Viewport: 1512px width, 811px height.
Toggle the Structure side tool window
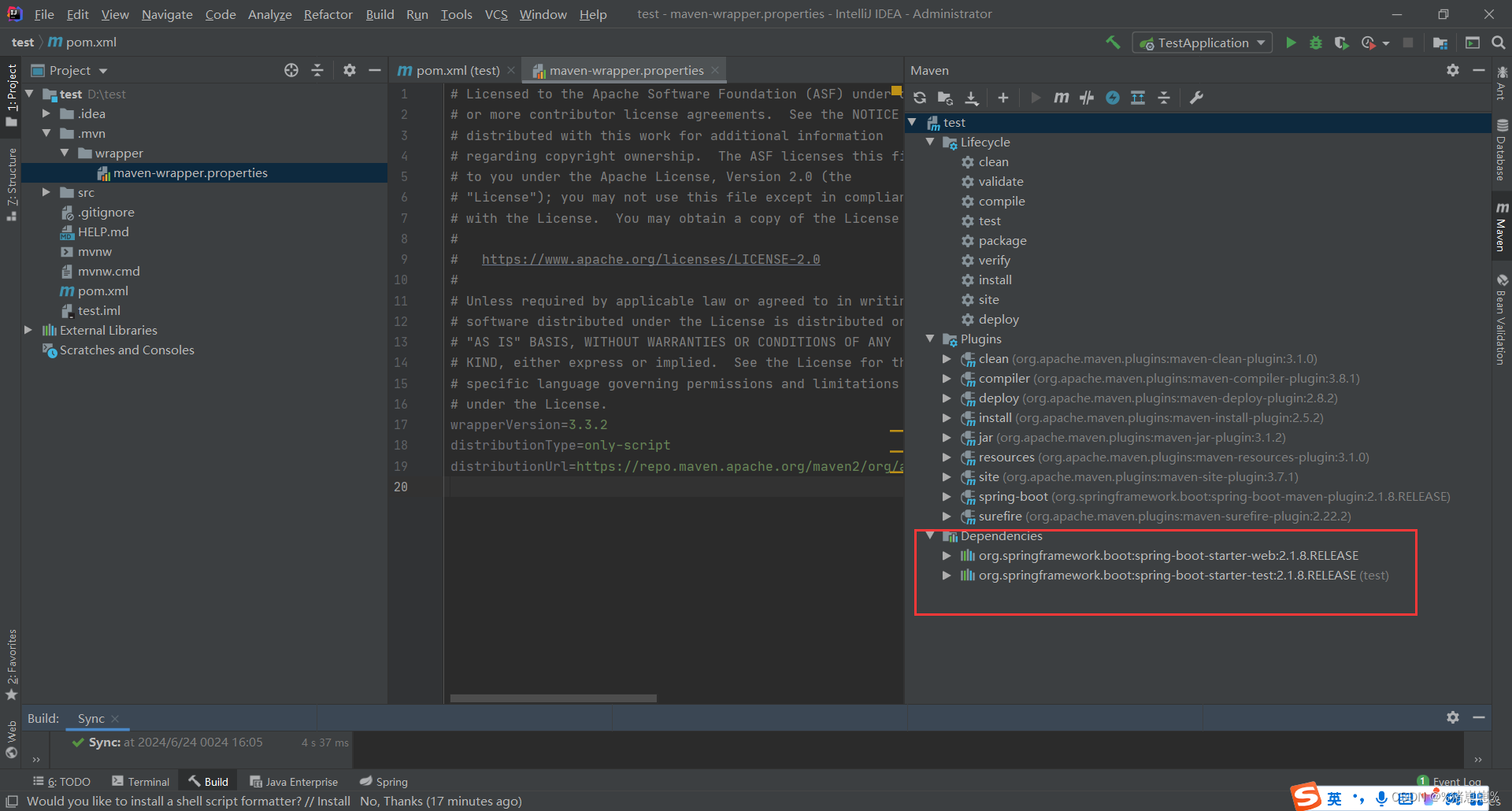[x=11, y=184]
